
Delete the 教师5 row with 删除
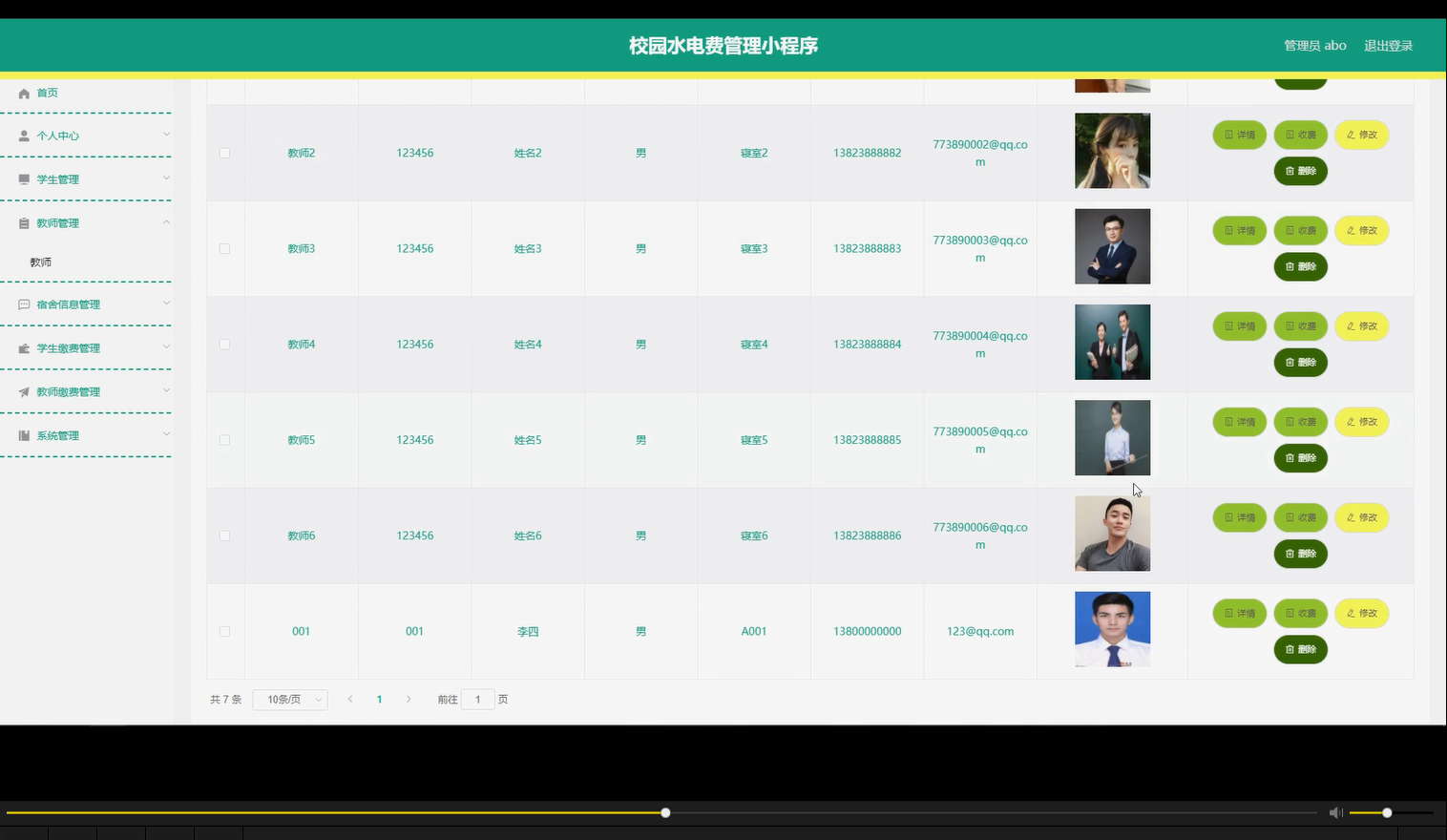(x=1300, y=458)
